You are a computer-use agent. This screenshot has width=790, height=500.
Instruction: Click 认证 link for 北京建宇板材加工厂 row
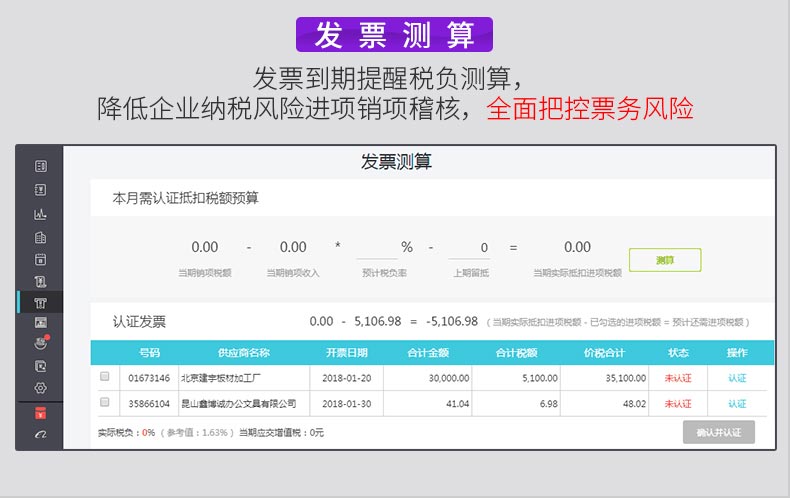tap(737, 378)
